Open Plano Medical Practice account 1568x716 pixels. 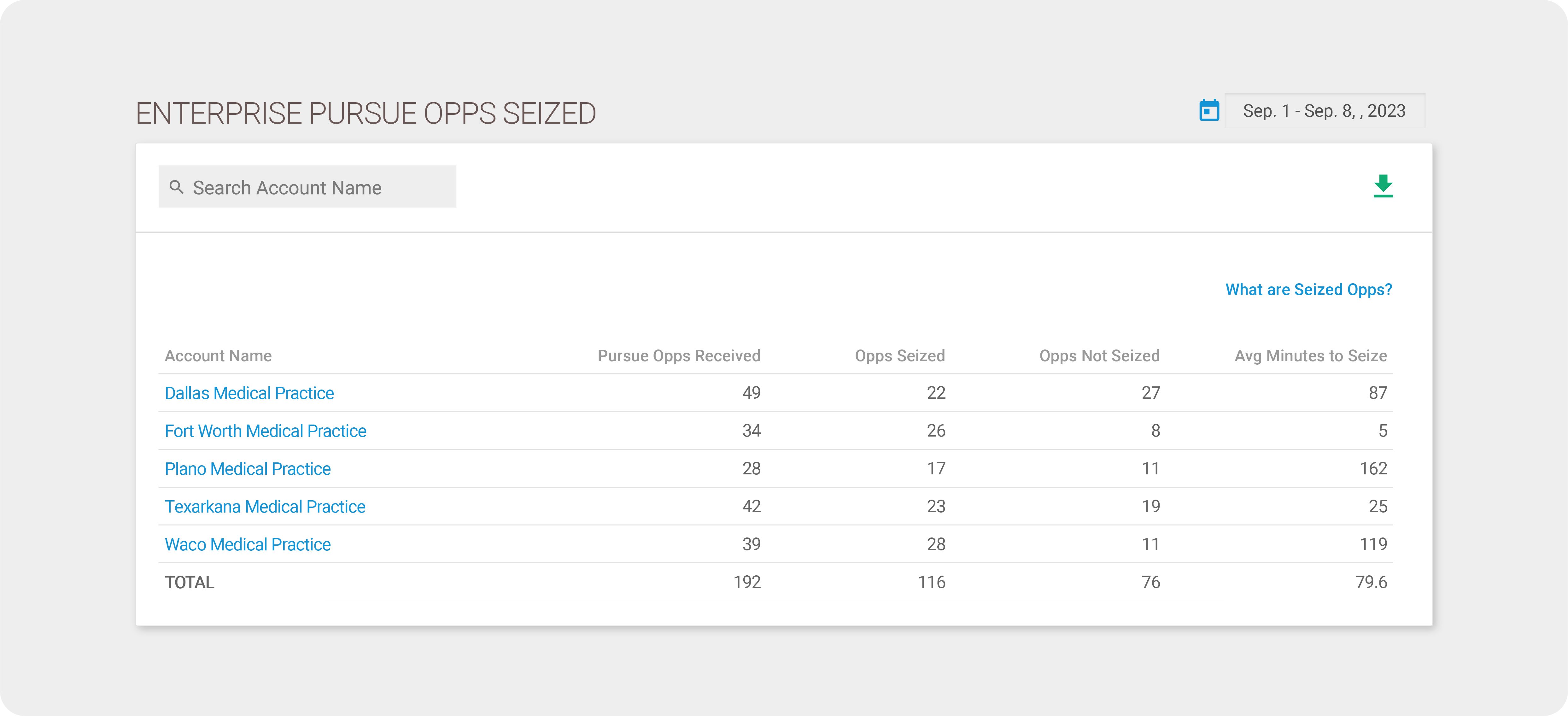(x=248, y=469)
